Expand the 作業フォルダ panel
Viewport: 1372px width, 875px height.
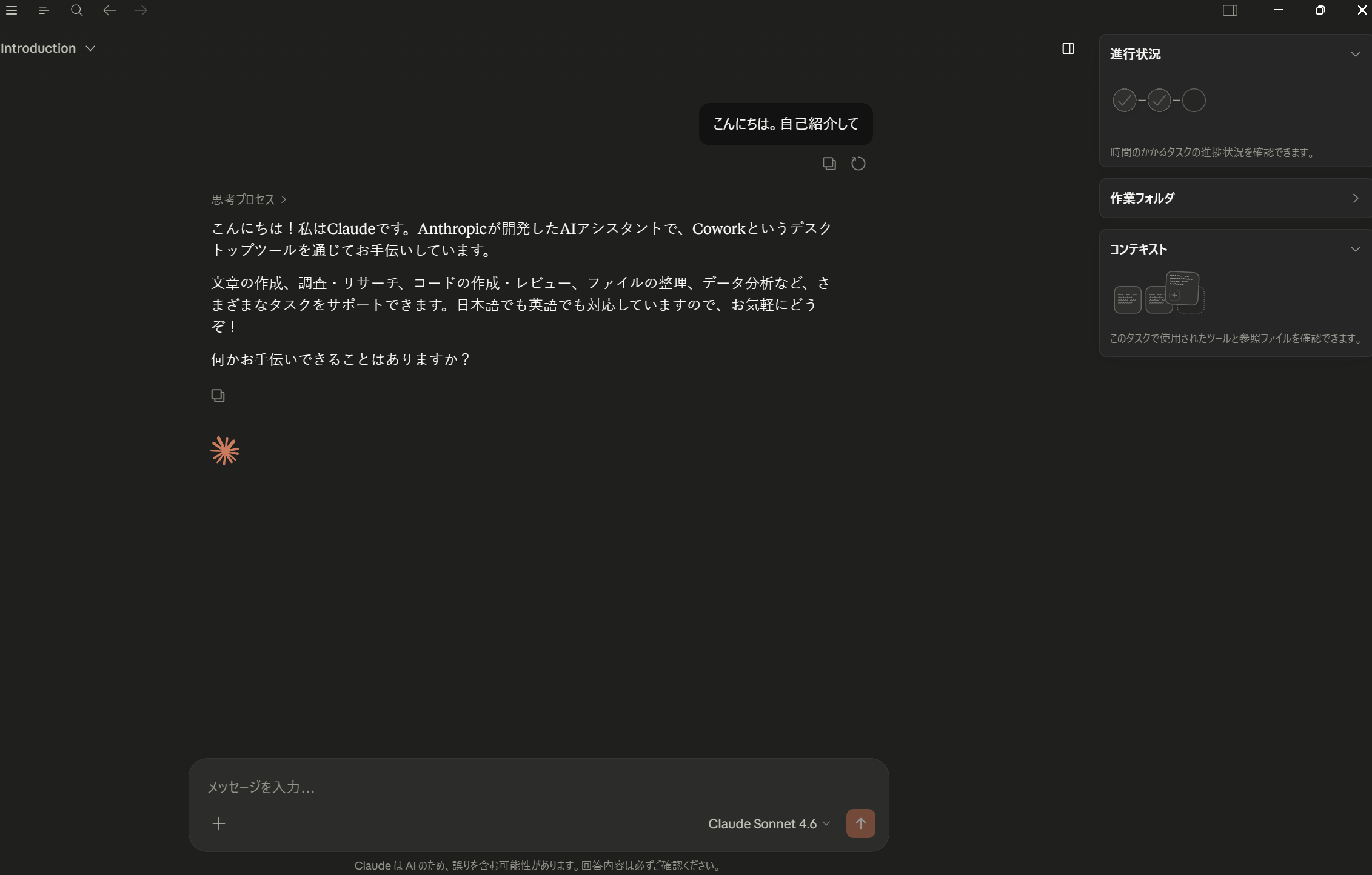pyautogui.click(x=1355, y=198)
